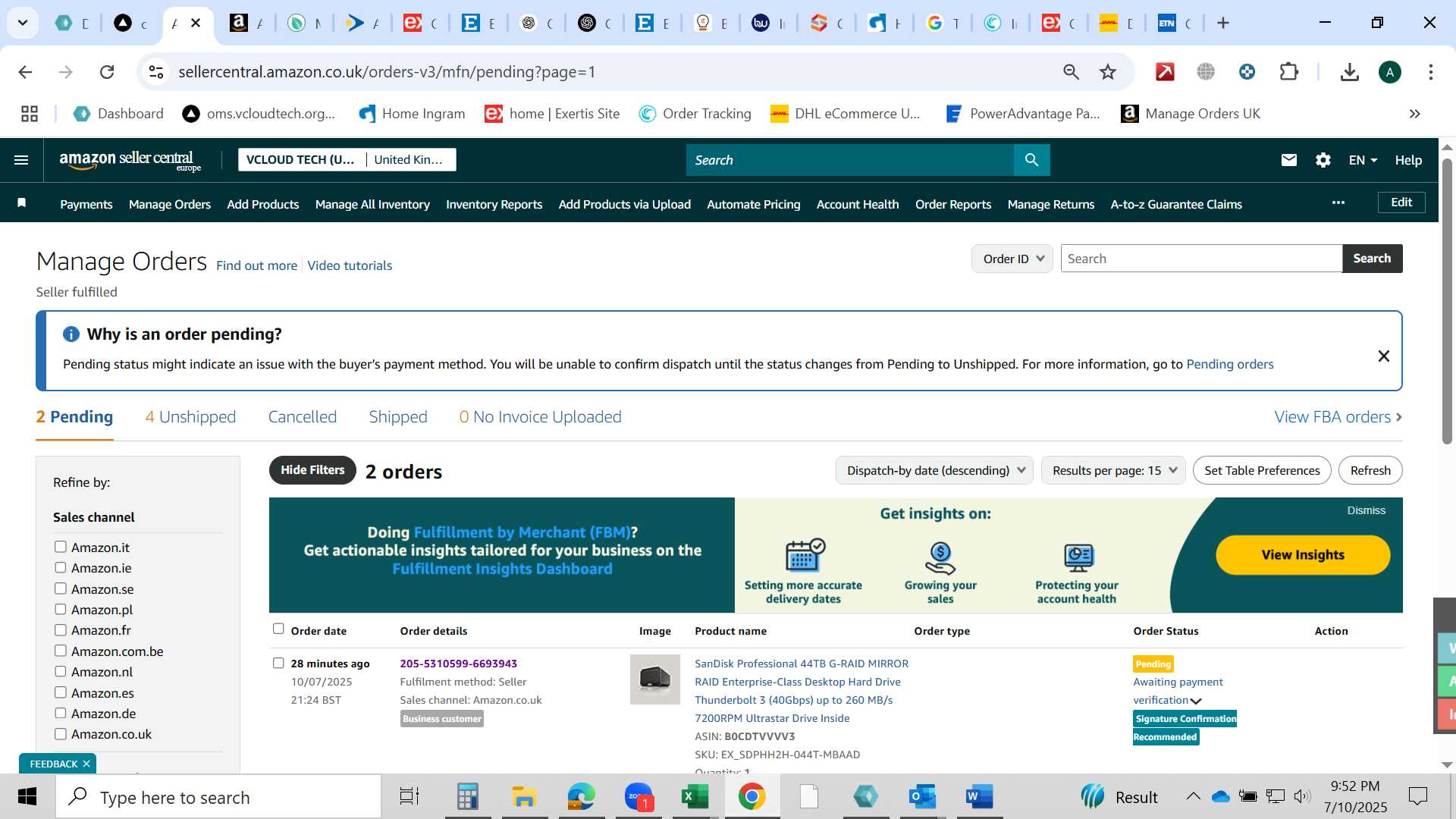Click the red arrow extension icon

coord(1165,72)
